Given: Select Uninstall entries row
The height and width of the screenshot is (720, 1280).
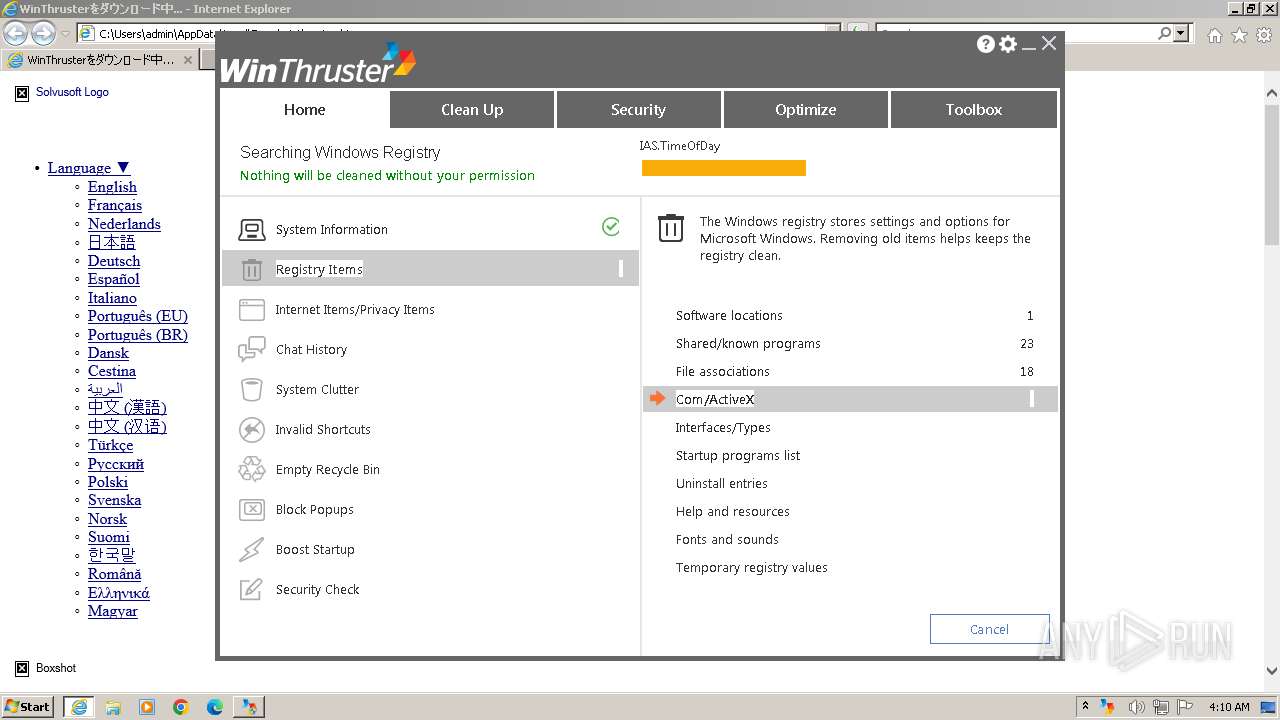Looking at the screenshot, I should click(850, 484).
